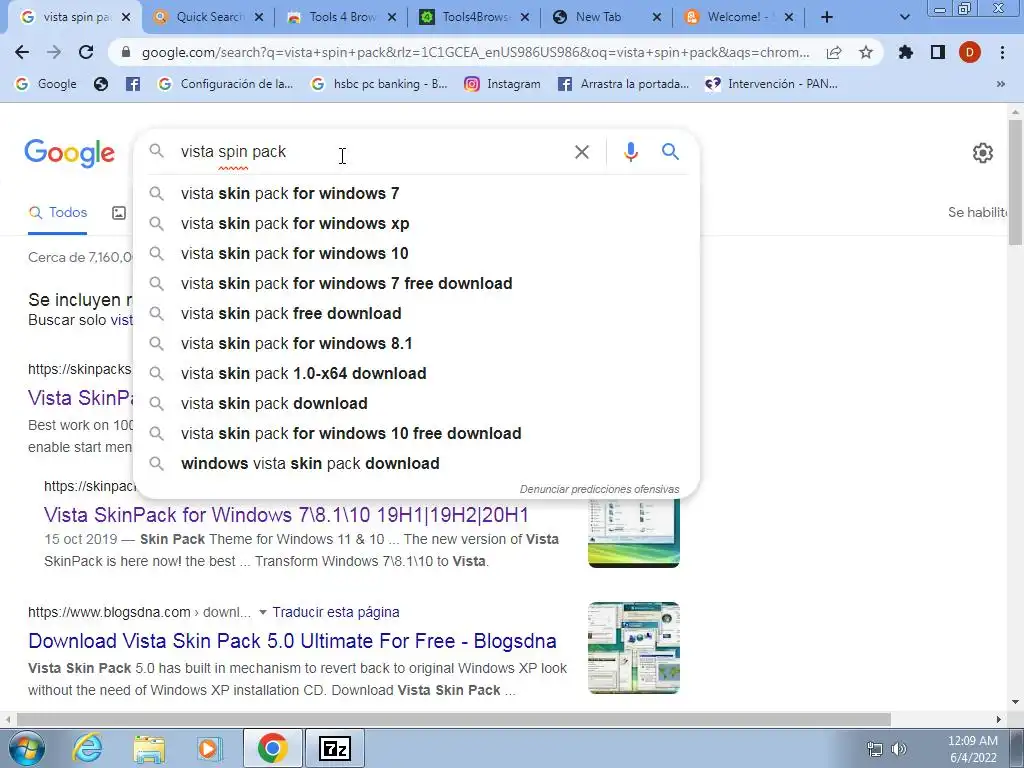Click Traducir esta página link
The image size is (1024, 768).
point(336,612)
